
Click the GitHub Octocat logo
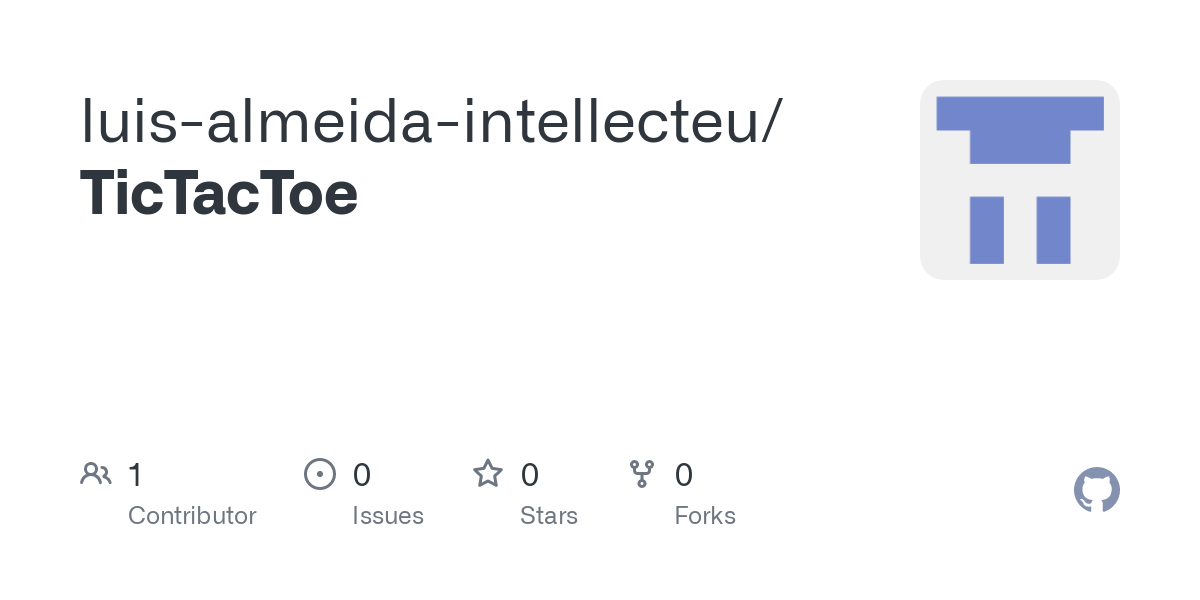(x=1097, y=491)
